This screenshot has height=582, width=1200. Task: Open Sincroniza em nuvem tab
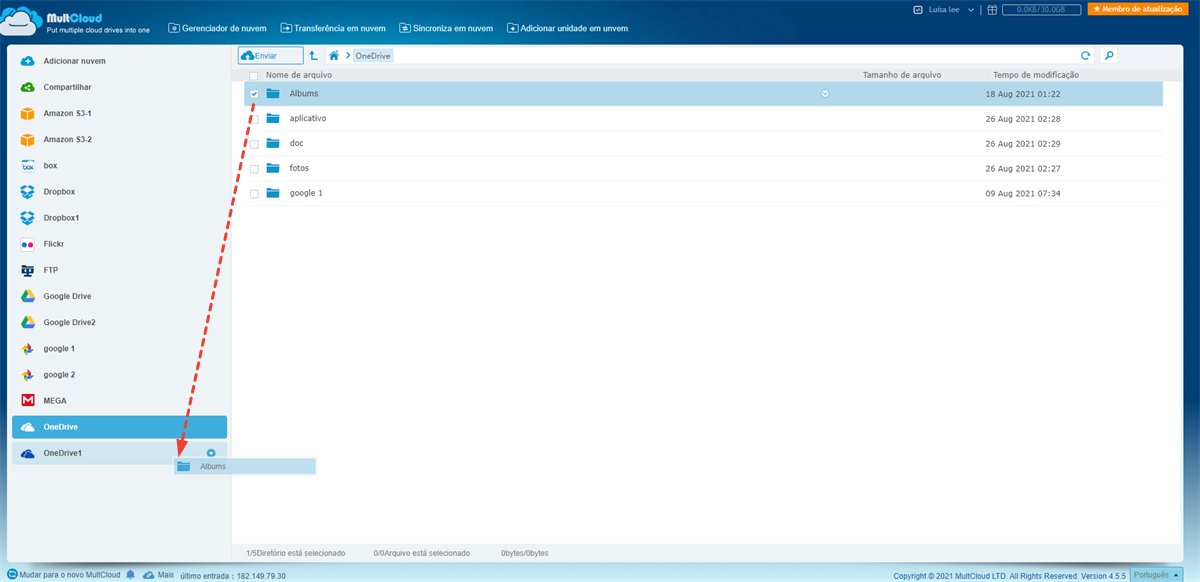click(x=446, y=28)
